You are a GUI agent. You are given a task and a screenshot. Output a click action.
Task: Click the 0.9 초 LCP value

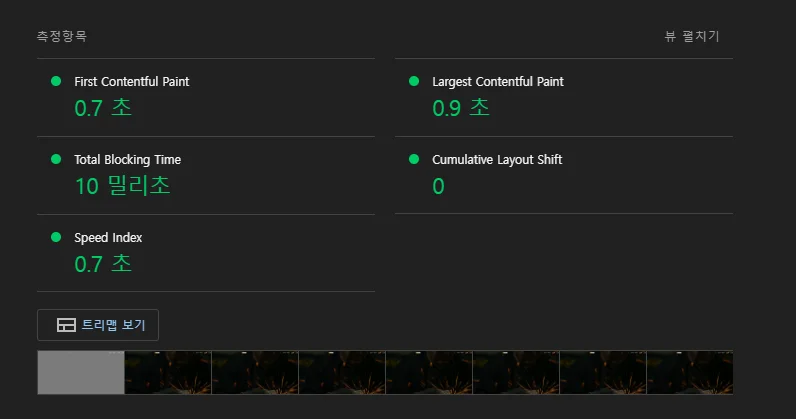[x=460, y=108]
